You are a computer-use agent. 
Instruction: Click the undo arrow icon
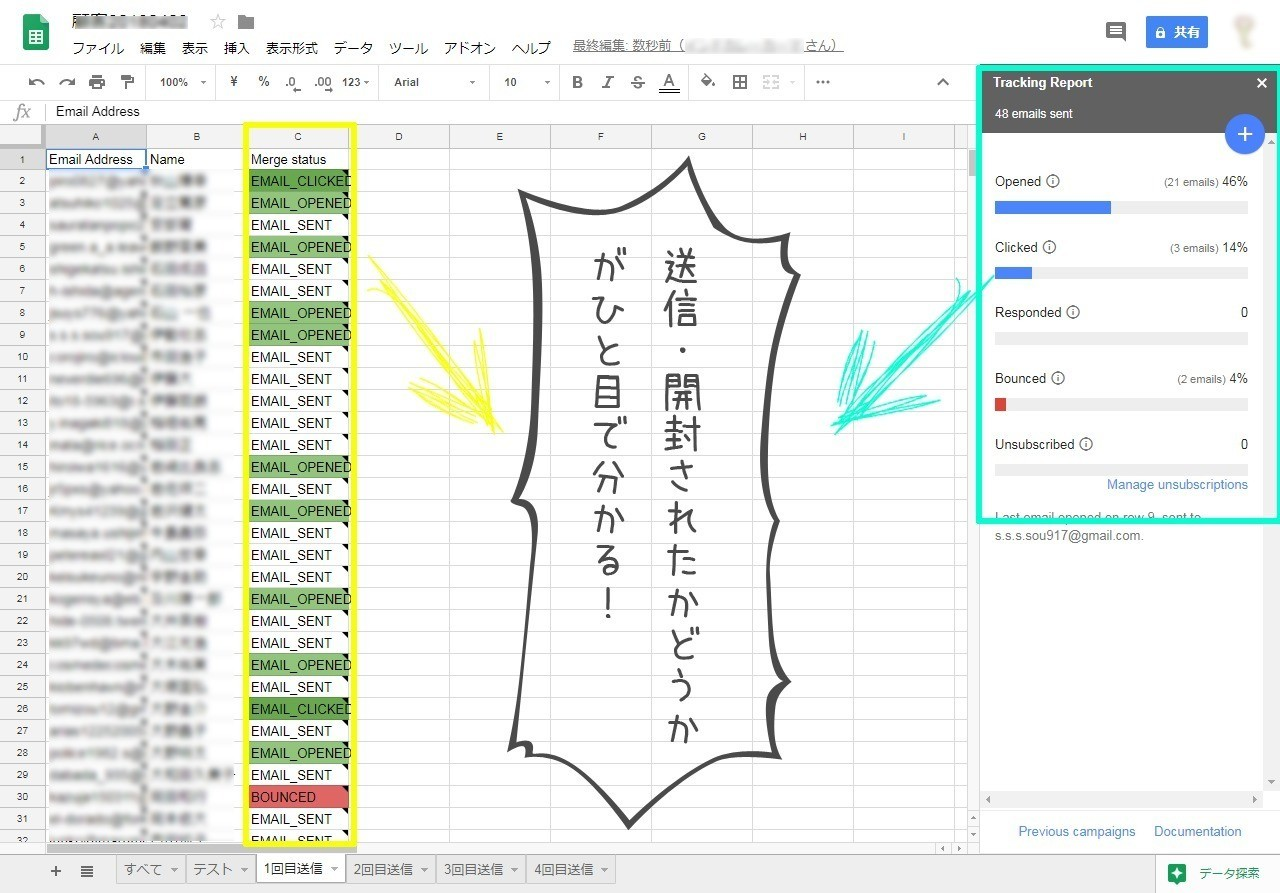tap(37, 82)
